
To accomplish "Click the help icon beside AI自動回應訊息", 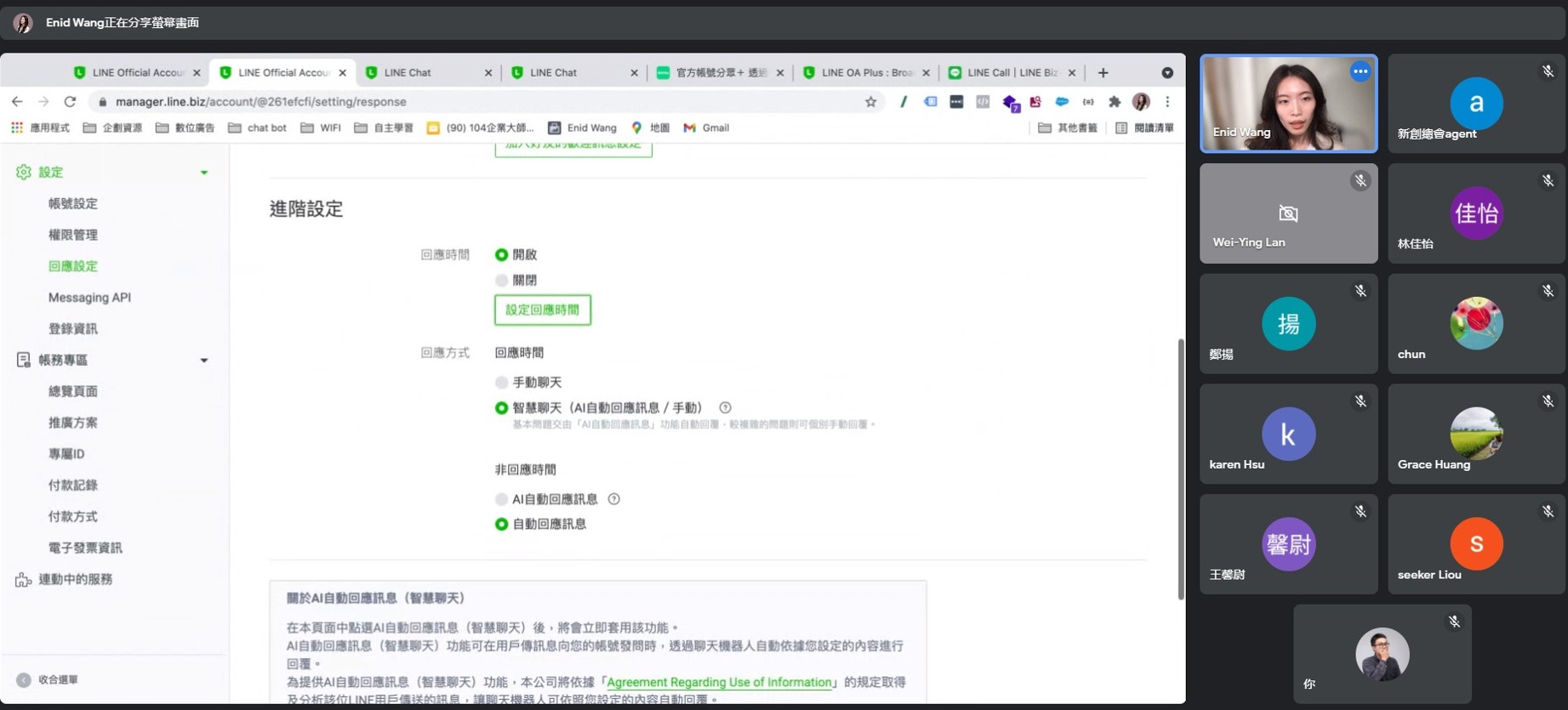I will (x=613, y=499).
